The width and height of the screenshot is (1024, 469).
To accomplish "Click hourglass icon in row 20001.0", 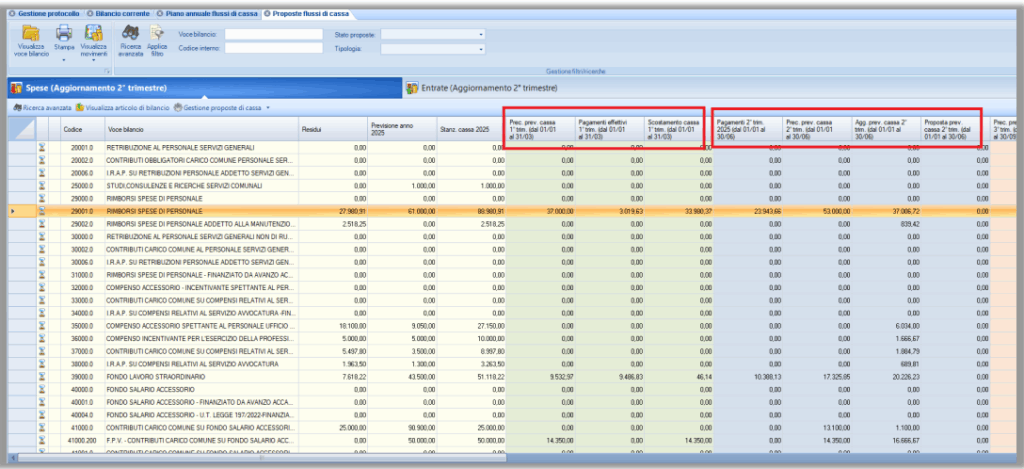I will 43,147.
